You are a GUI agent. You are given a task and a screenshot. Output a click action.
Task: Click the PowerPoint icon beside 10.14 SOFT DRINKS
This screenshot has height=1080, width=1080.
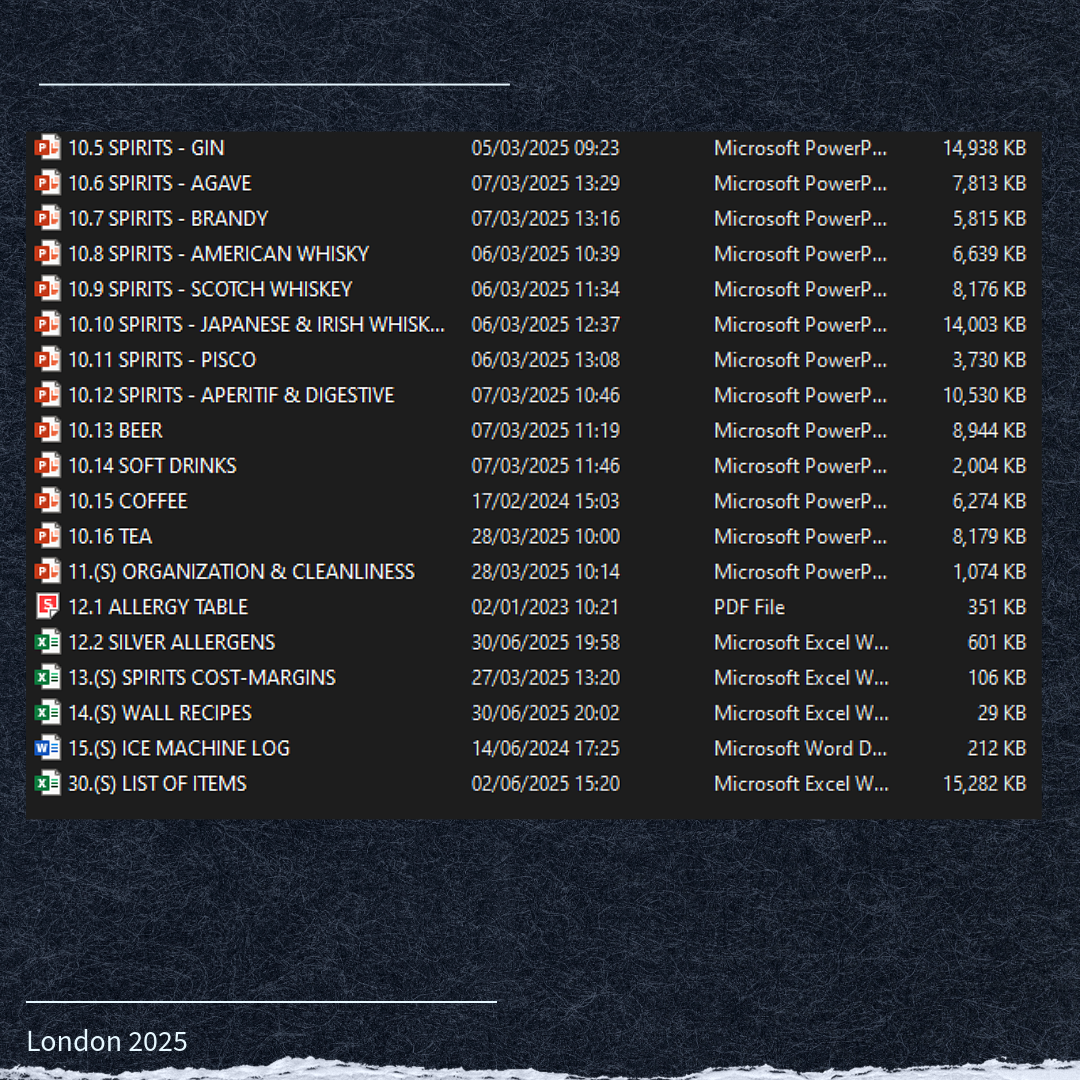point(48,466)
